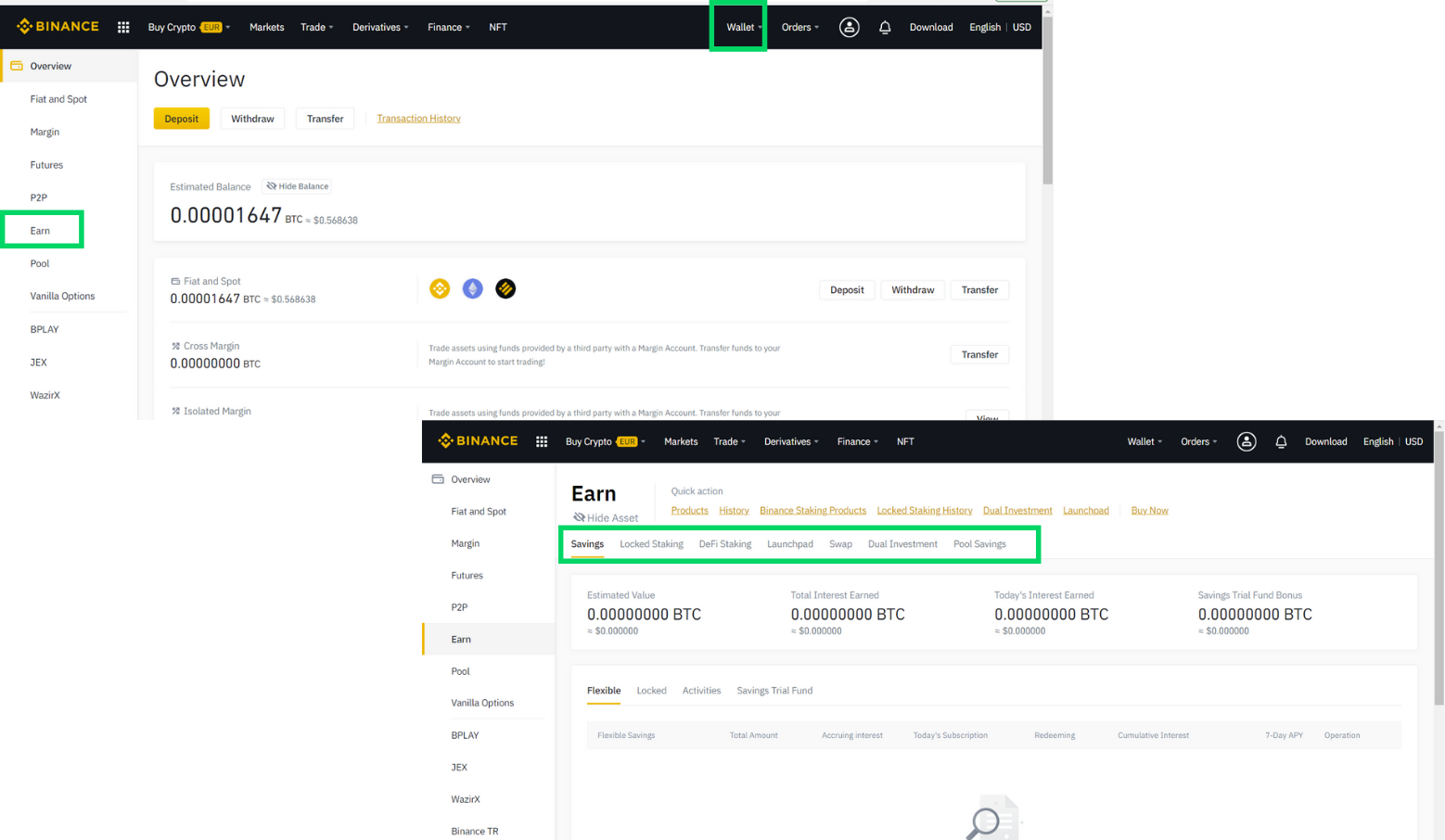Click the Products quick action link
The image size is (1445, 840).
coord(689,511)
